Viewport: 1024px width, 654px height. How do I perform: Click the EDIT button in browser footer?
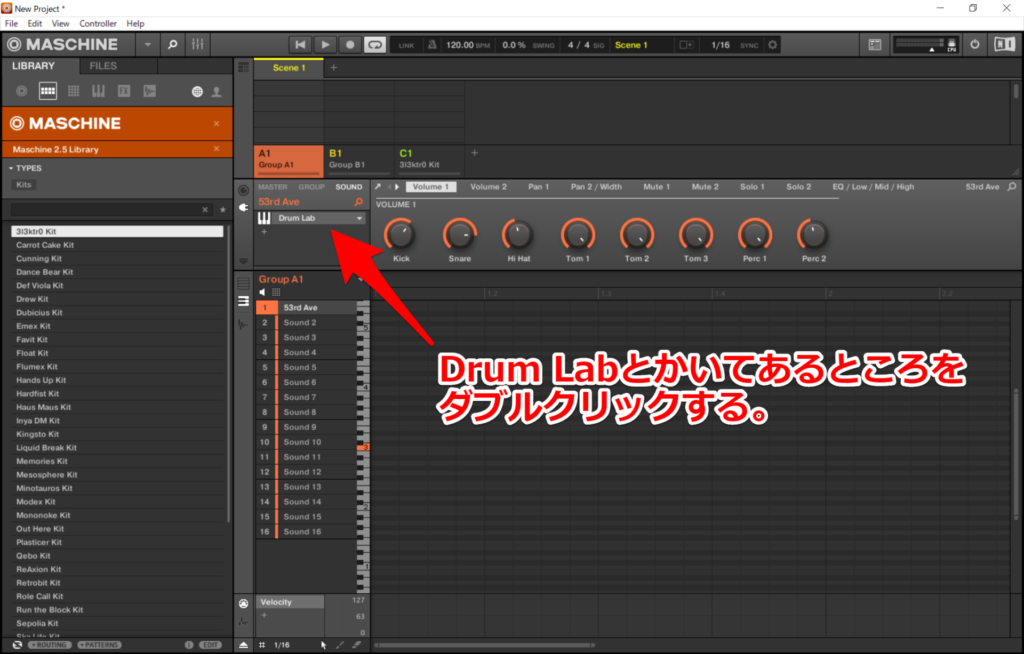click(x=210, y=645)
